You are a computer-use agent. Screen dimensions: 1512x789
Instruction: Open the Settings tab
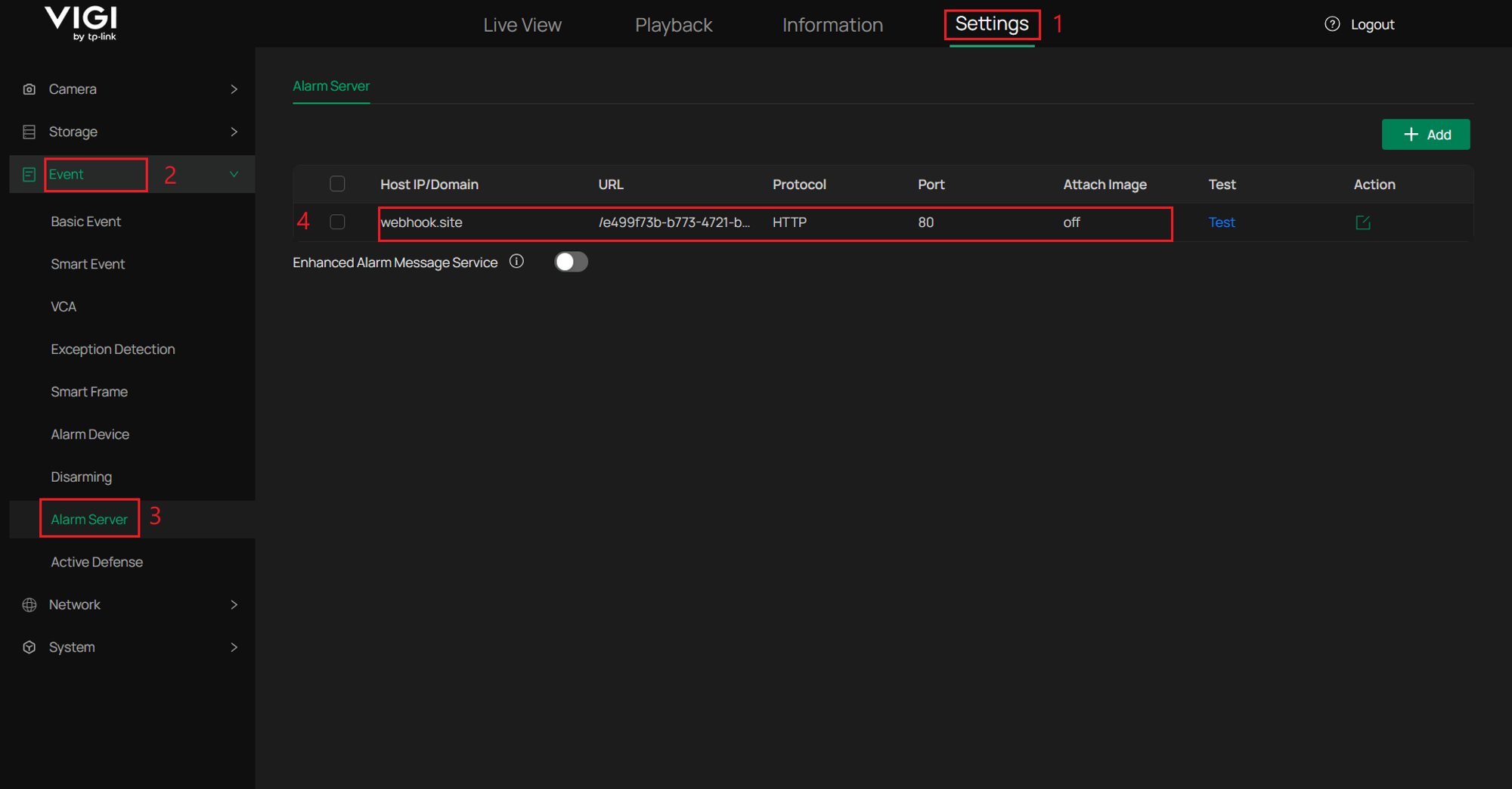[992, 24]
